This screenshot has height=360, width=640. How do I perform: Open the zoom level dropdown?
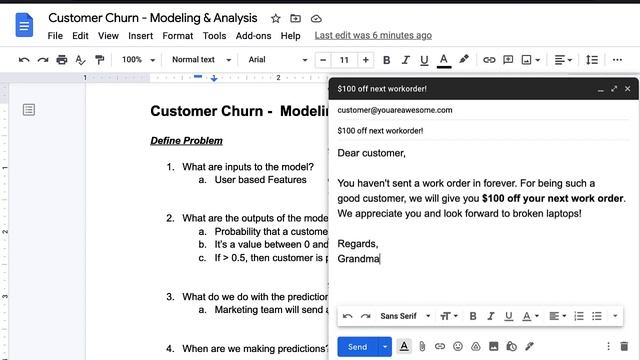point(138,60)
